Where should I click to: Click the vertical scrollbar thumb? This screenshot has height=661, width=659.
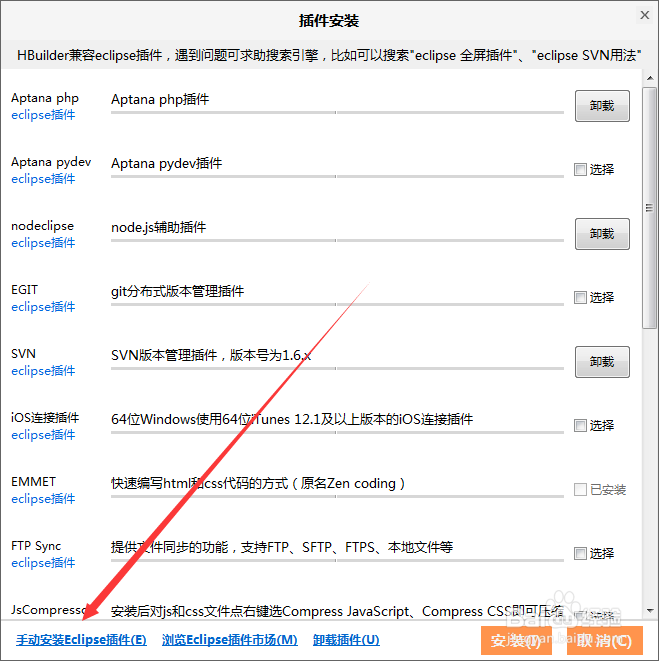pyautogui.click(x=650, y=207)
